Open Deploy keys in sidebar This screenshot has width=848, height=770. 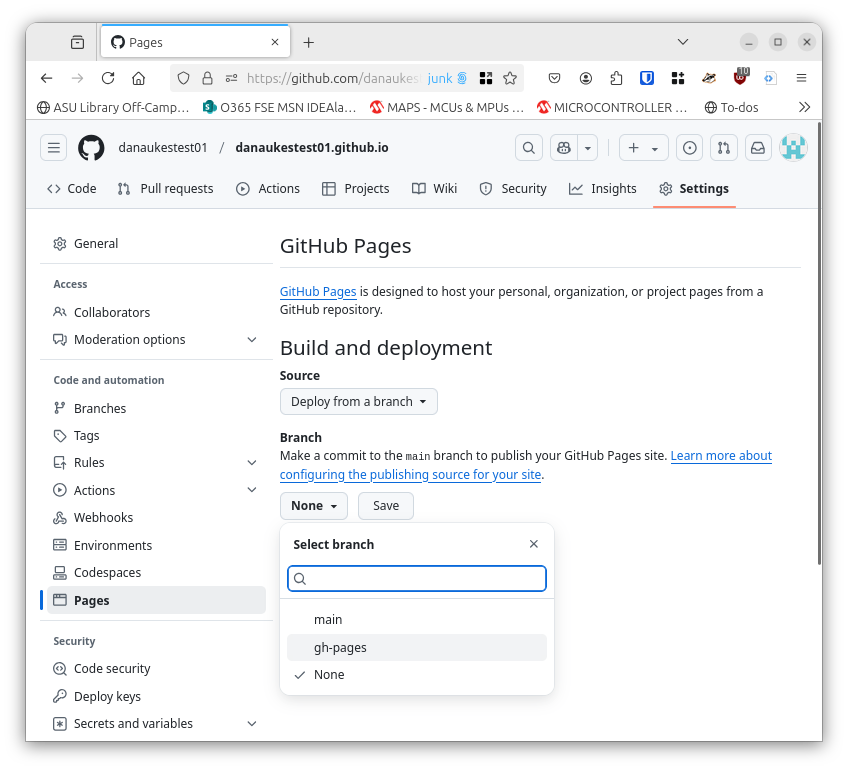point(156,696)
